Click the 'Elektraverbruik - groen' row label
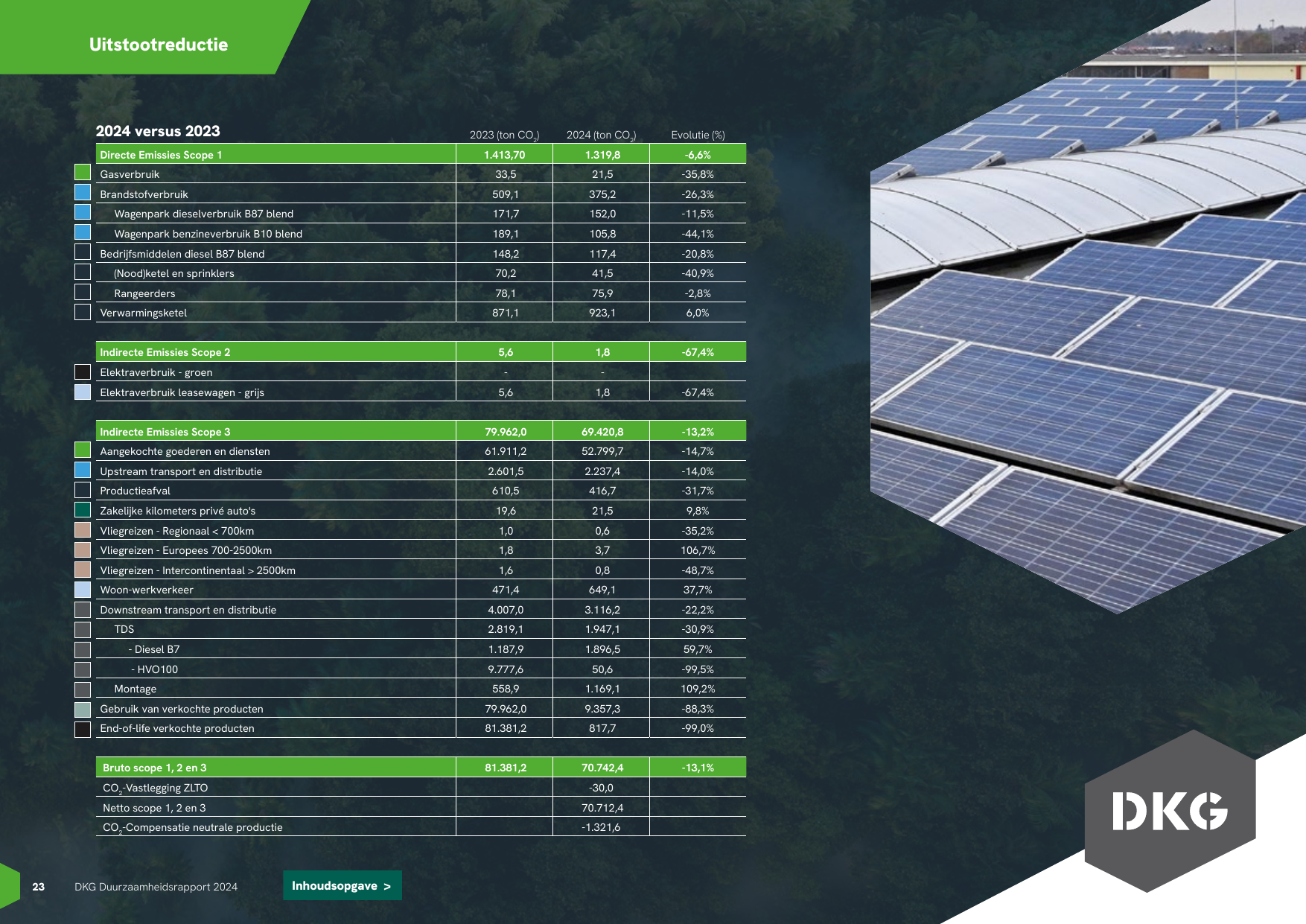This screenshot has width=1306, height=924. (x=156, y=372)
